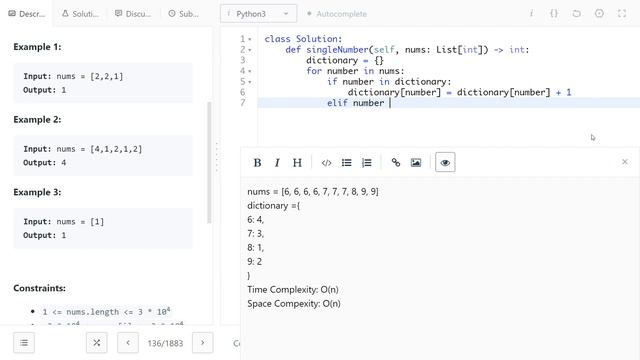Insert link in notes toolbar
640x360 pixels.
tap(396, 162)
